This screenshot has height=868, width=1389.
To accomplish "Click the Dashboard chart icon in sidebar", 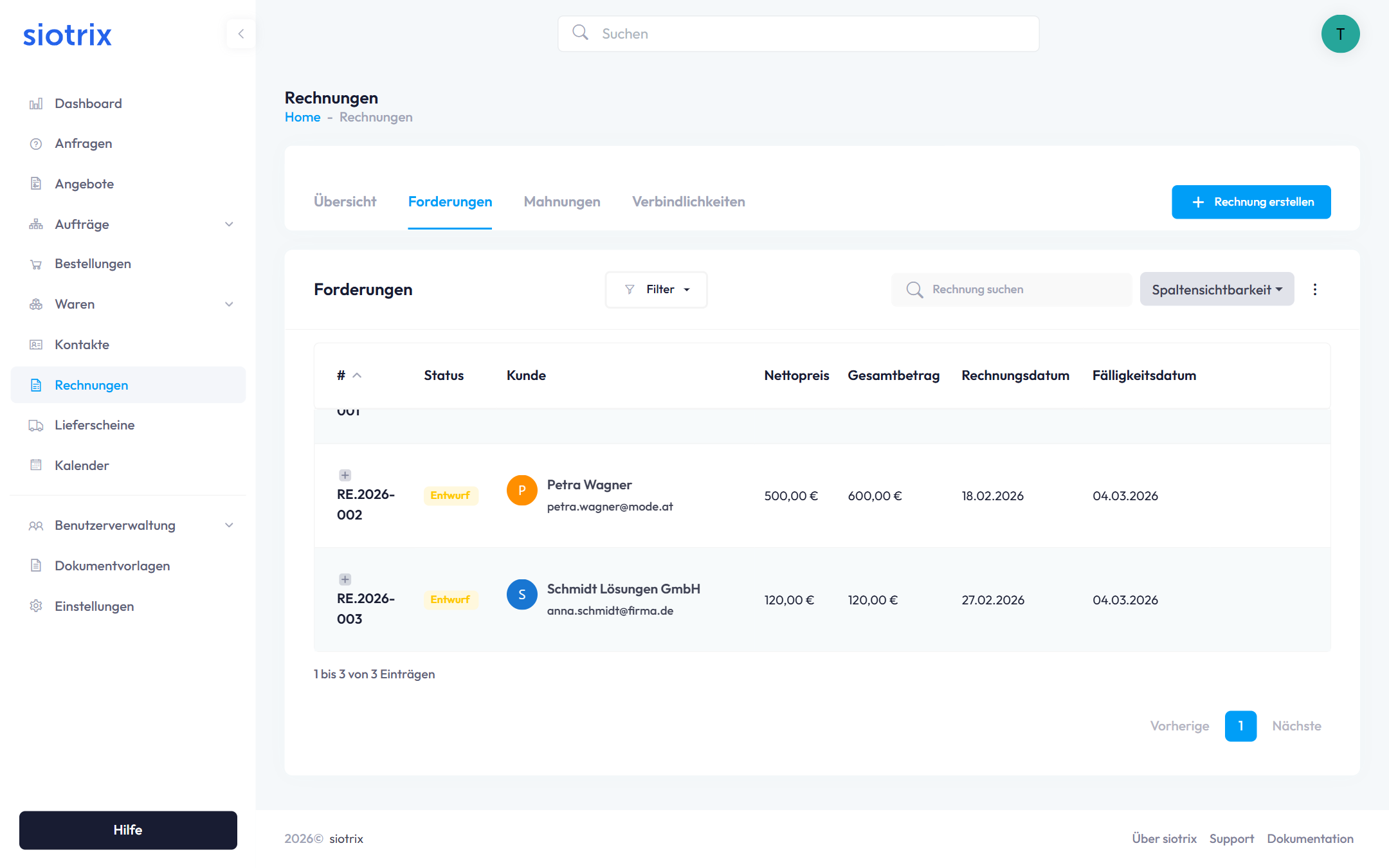I will (36, 104).
